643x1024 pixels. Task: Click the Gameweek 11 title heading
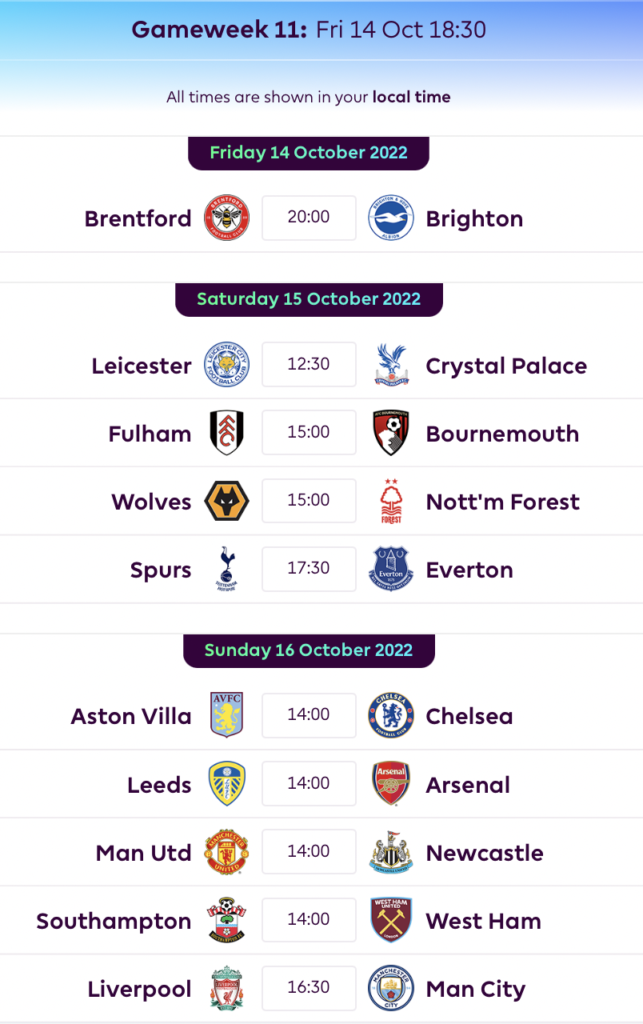(309, 29)
